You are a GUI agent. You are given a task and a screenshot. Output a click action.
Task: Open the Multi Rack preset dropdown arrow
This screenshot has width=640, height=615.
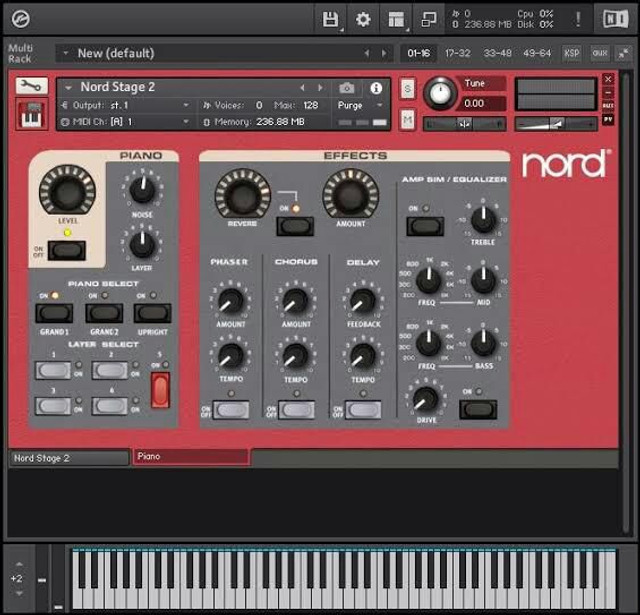(x=65, y=53)
